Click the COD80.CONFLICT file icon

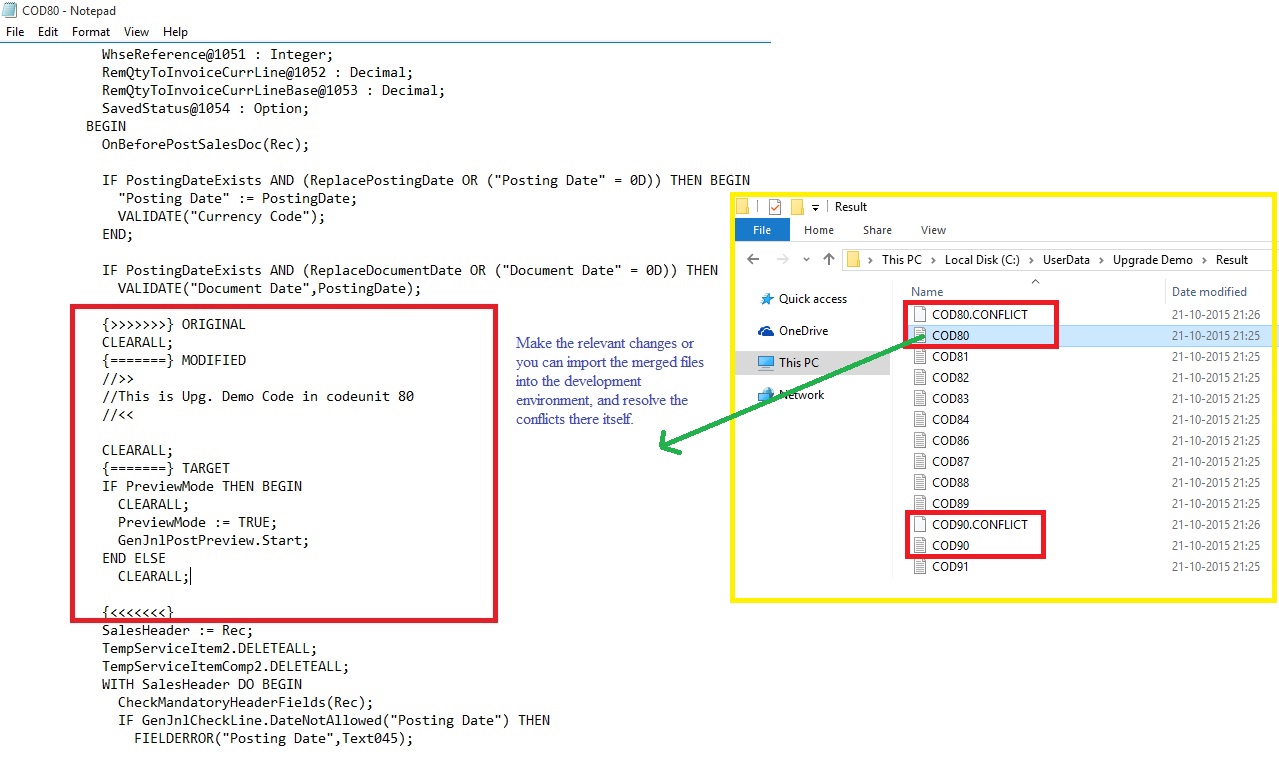pos(920,314)
